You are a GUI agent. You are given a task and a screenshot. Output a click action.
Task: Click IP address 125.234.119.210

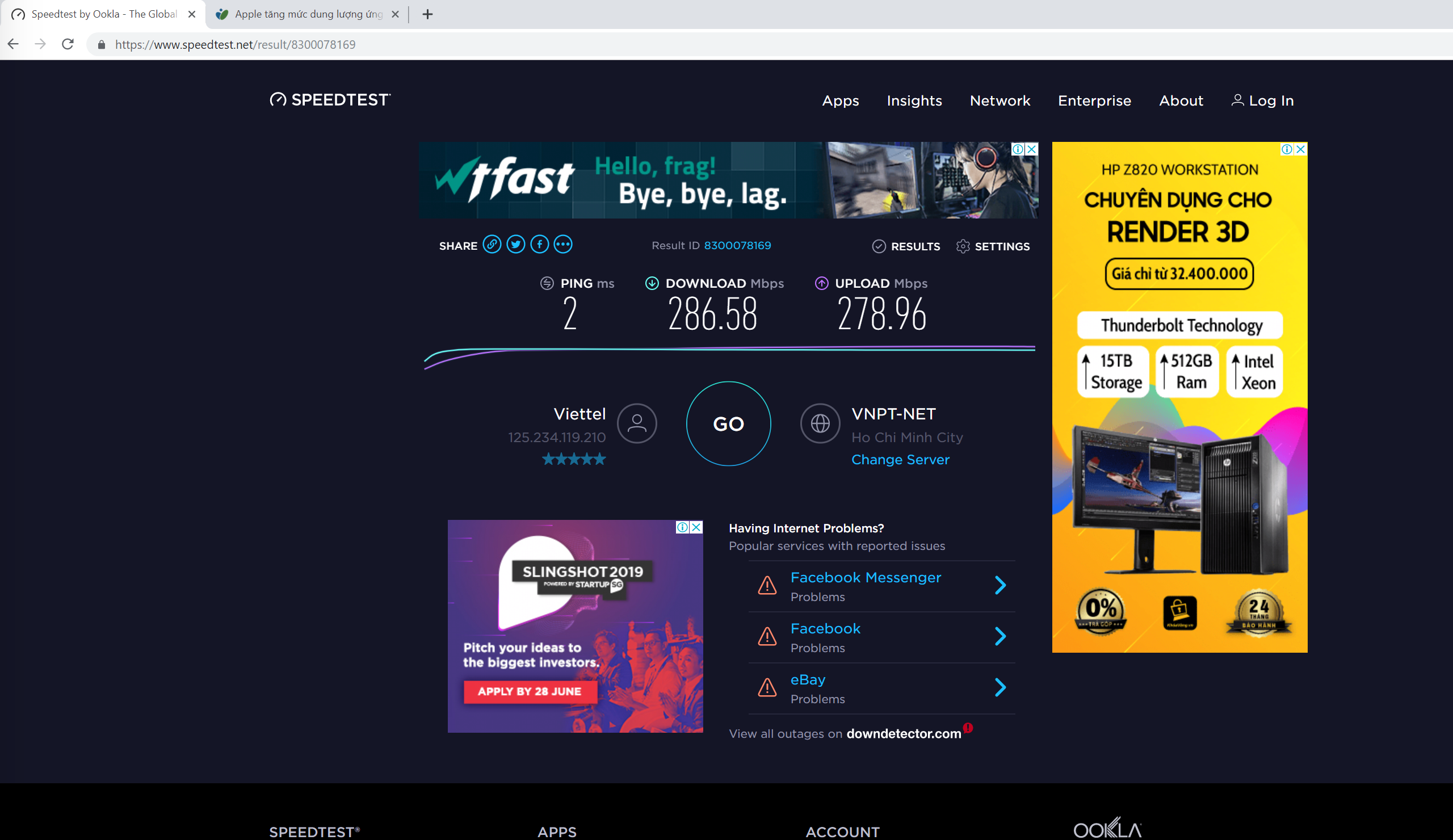coord(556,438)
